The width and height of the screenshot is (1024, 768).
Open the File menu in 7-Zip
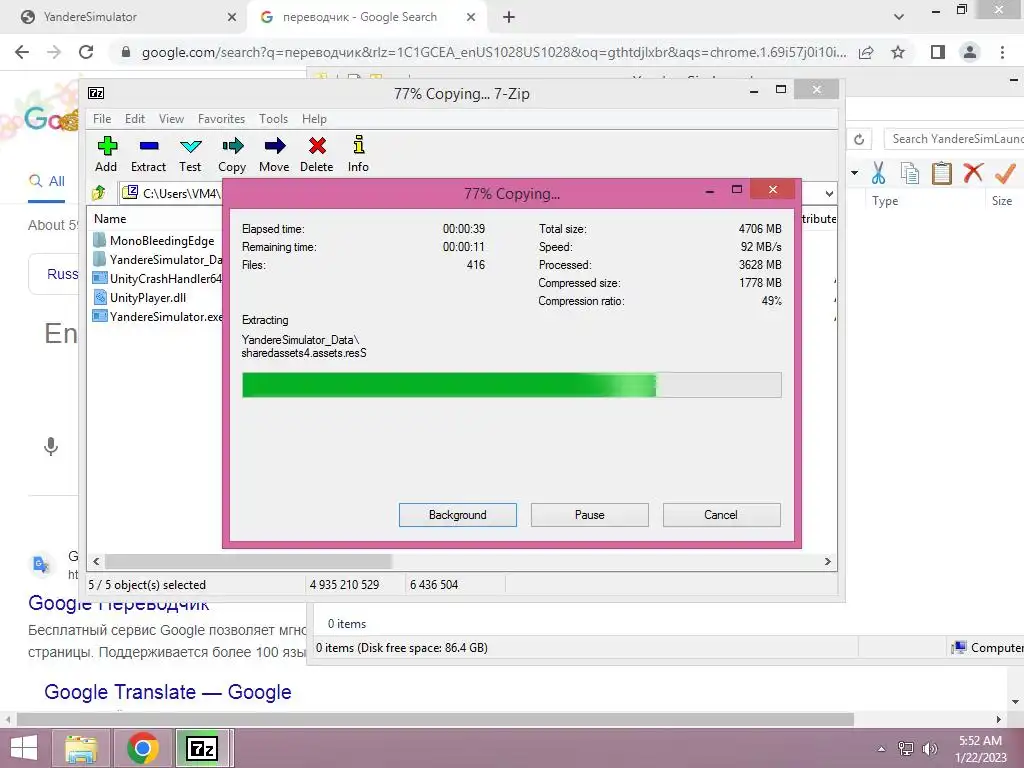tap(102, 119)
